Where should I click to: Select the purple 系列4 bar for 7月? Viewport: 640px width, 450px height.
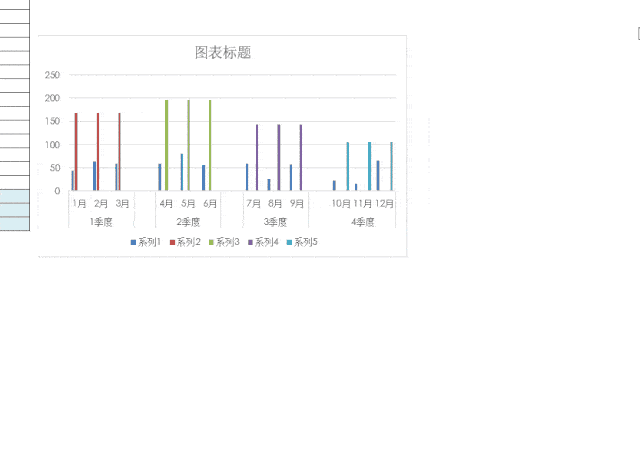(x=257, y=157)
